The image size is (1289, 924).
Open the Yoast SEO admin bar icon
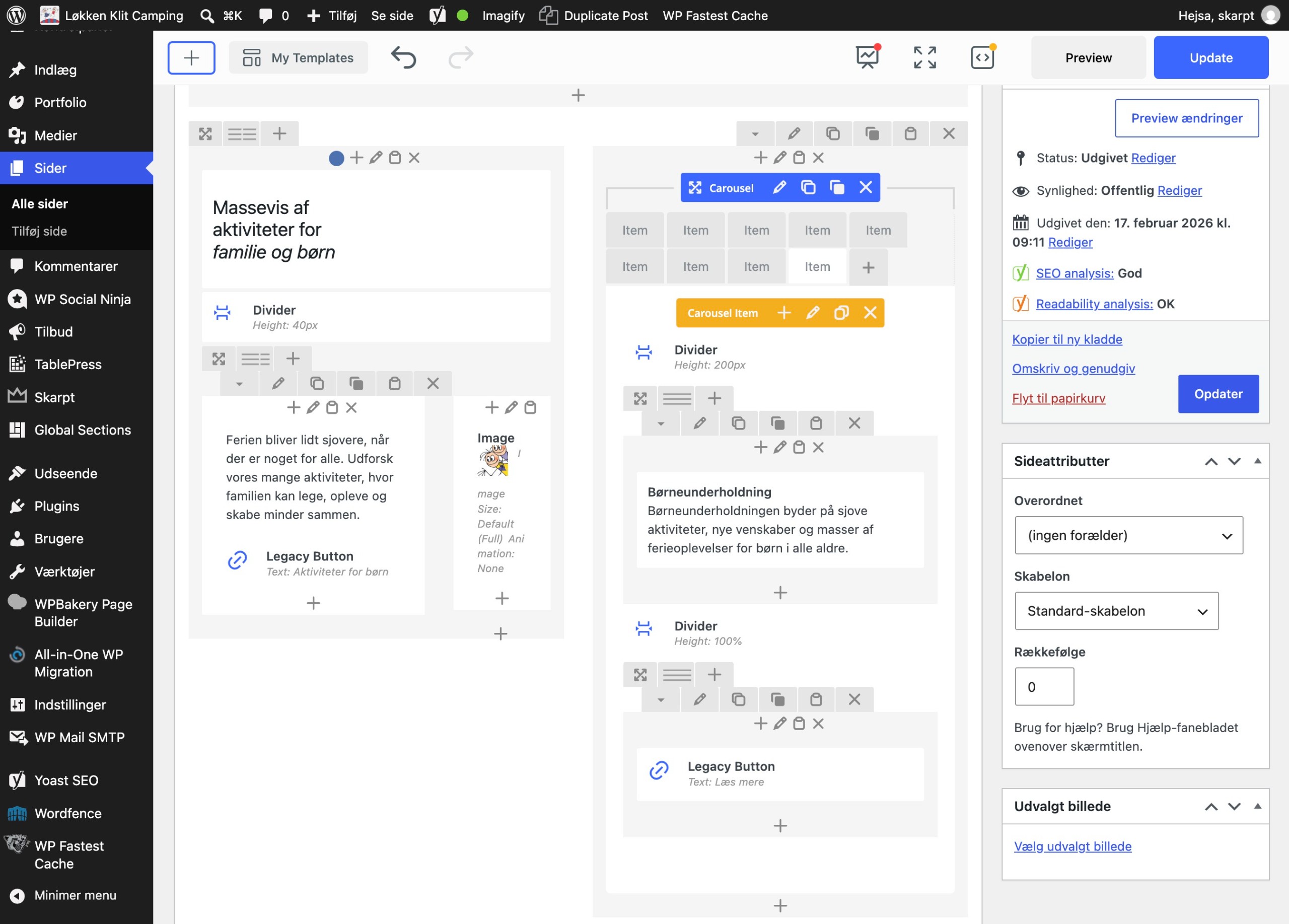437,15
